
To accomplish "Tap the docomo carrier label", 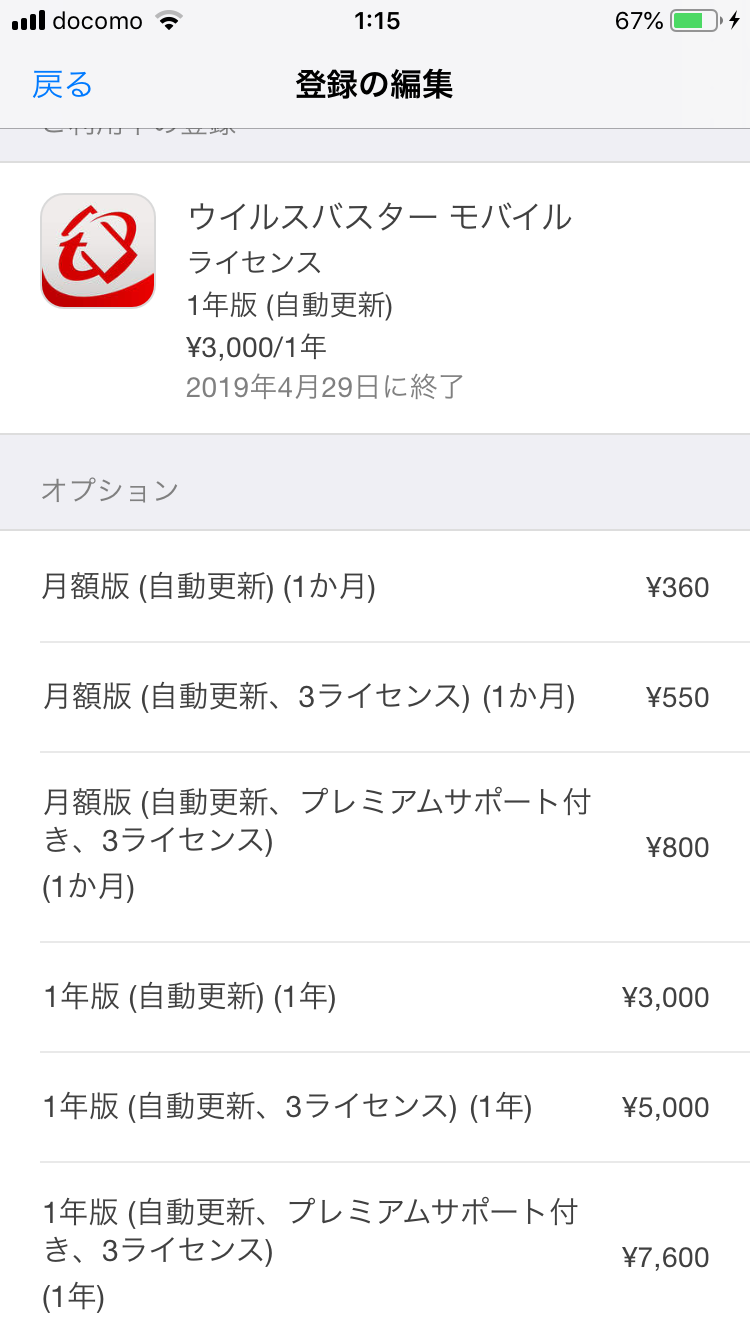I will 96,21.
